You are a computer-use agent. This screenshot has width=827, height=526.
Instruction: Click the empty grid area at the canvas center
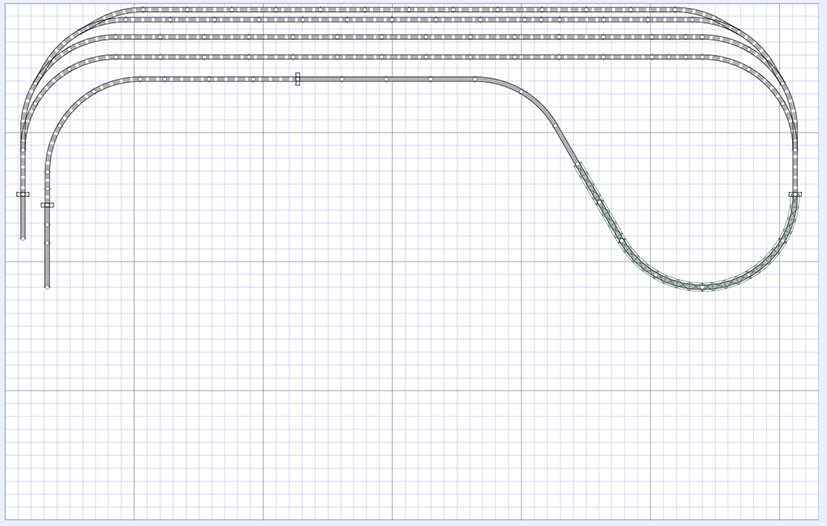pyautogui.click(x=413, y=300)
